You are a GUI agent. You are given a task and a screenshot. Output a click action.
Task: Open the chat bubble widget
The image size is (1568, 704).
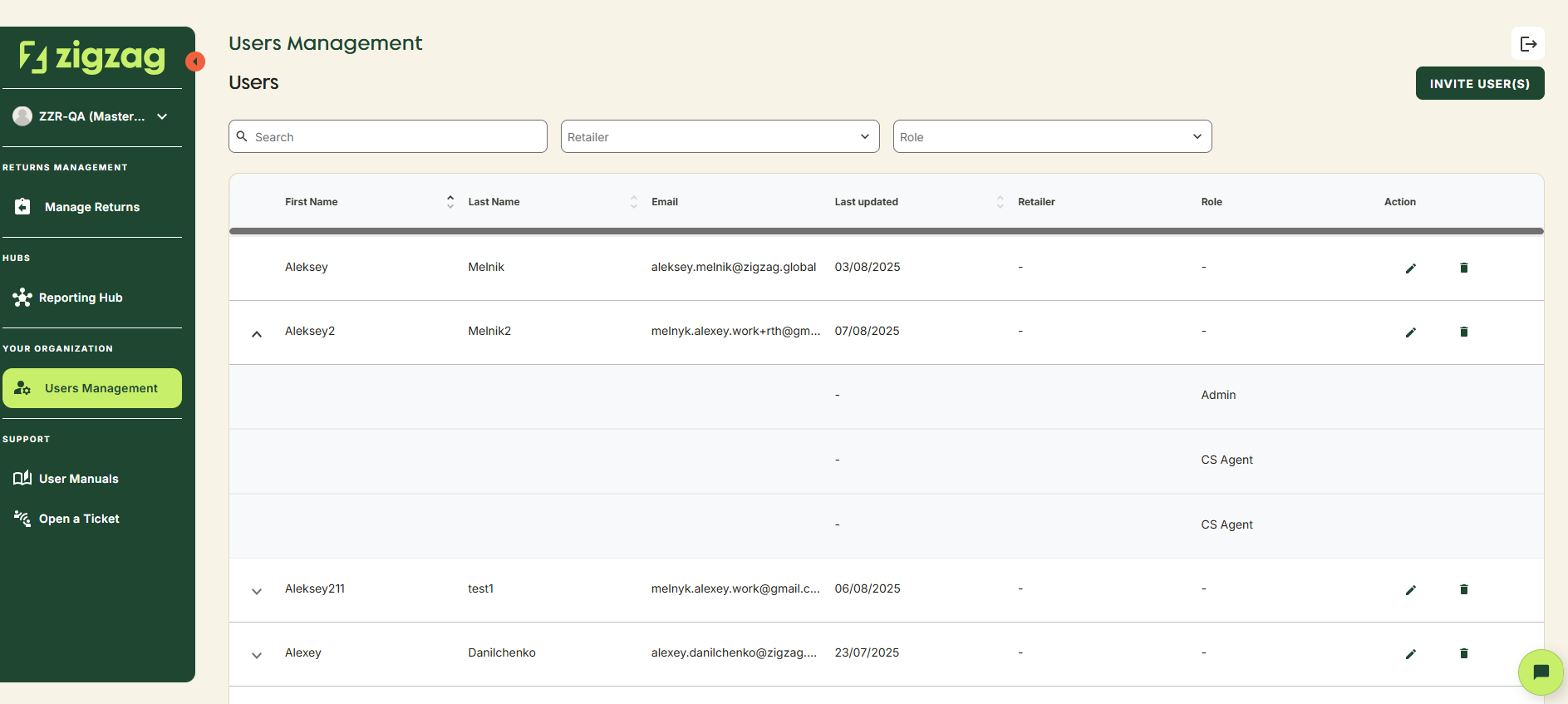[x=1540, y=672]
